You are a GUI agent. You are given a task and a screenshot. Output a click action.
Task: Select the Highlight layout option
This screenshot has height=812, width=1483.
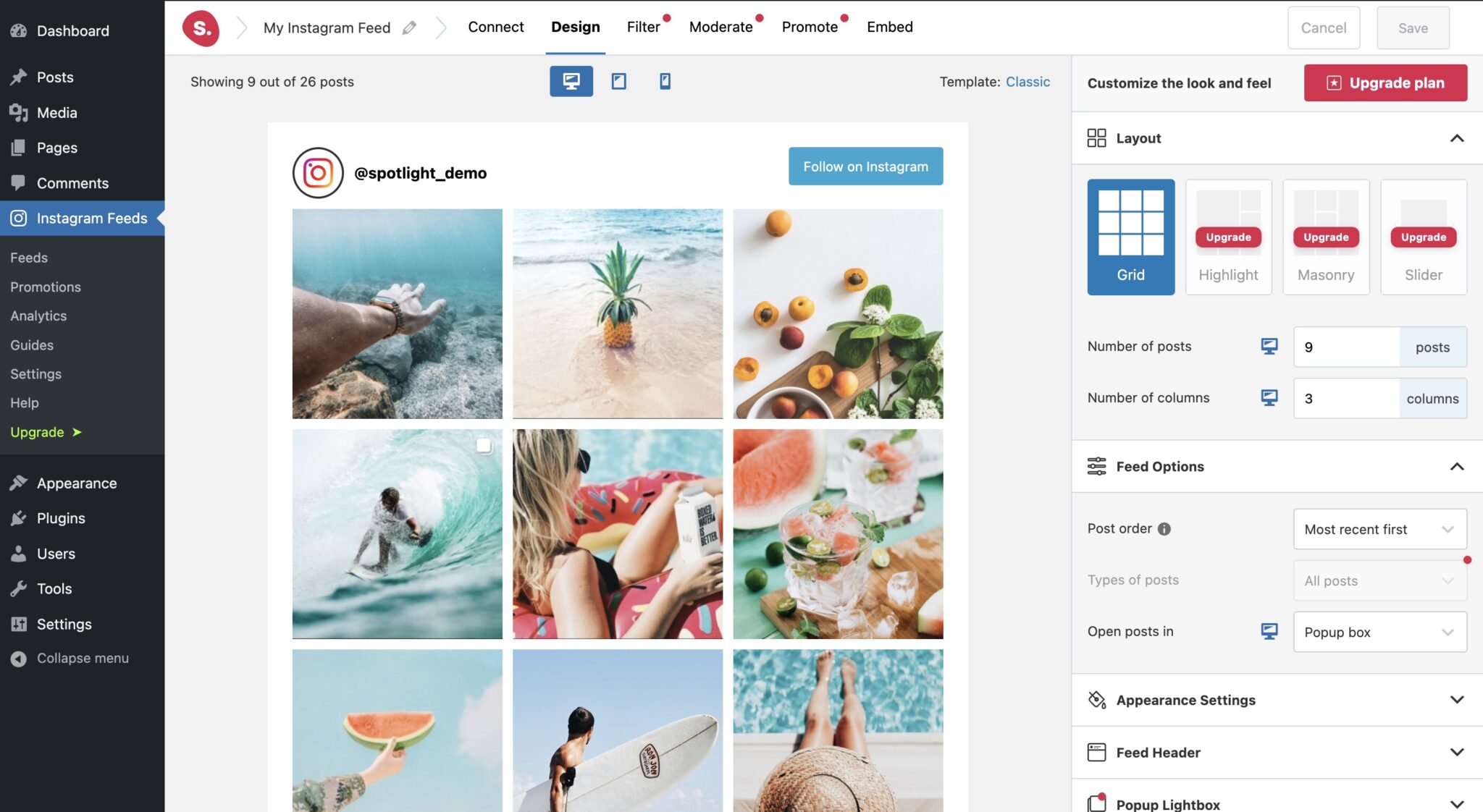coord(1228,237)
